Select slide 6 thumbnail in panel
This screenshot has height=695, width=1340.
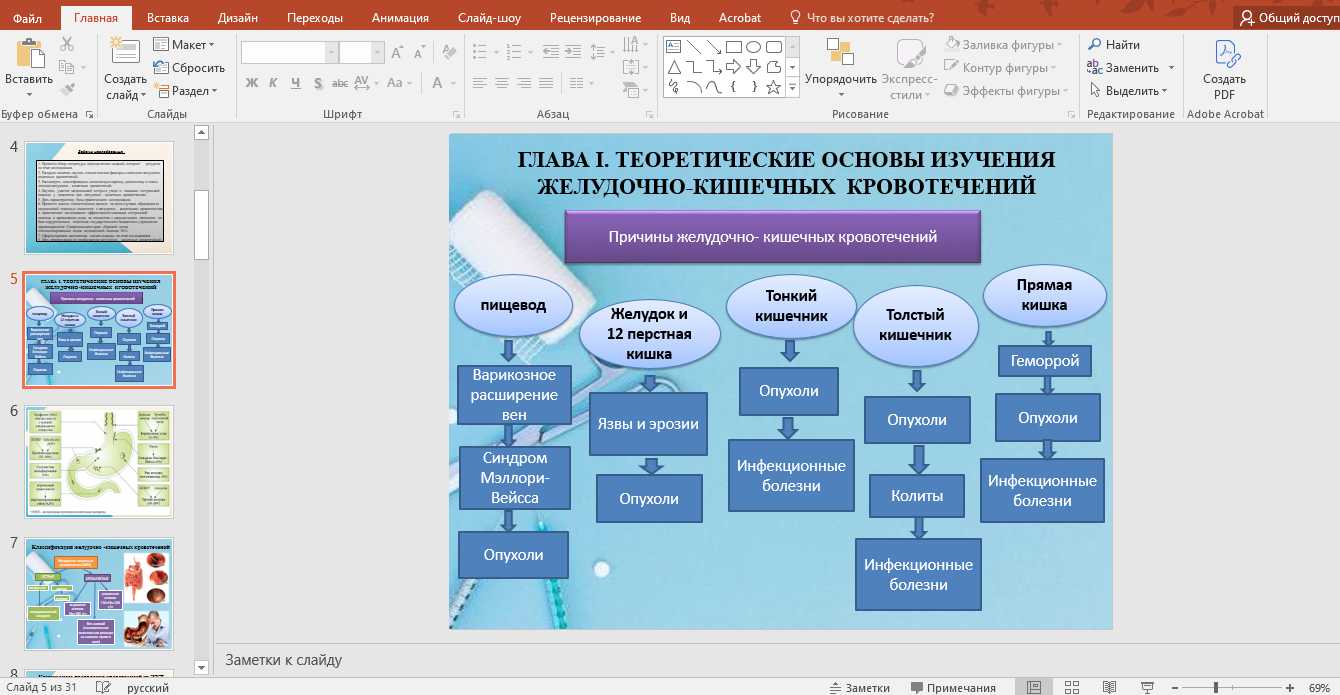99,460
